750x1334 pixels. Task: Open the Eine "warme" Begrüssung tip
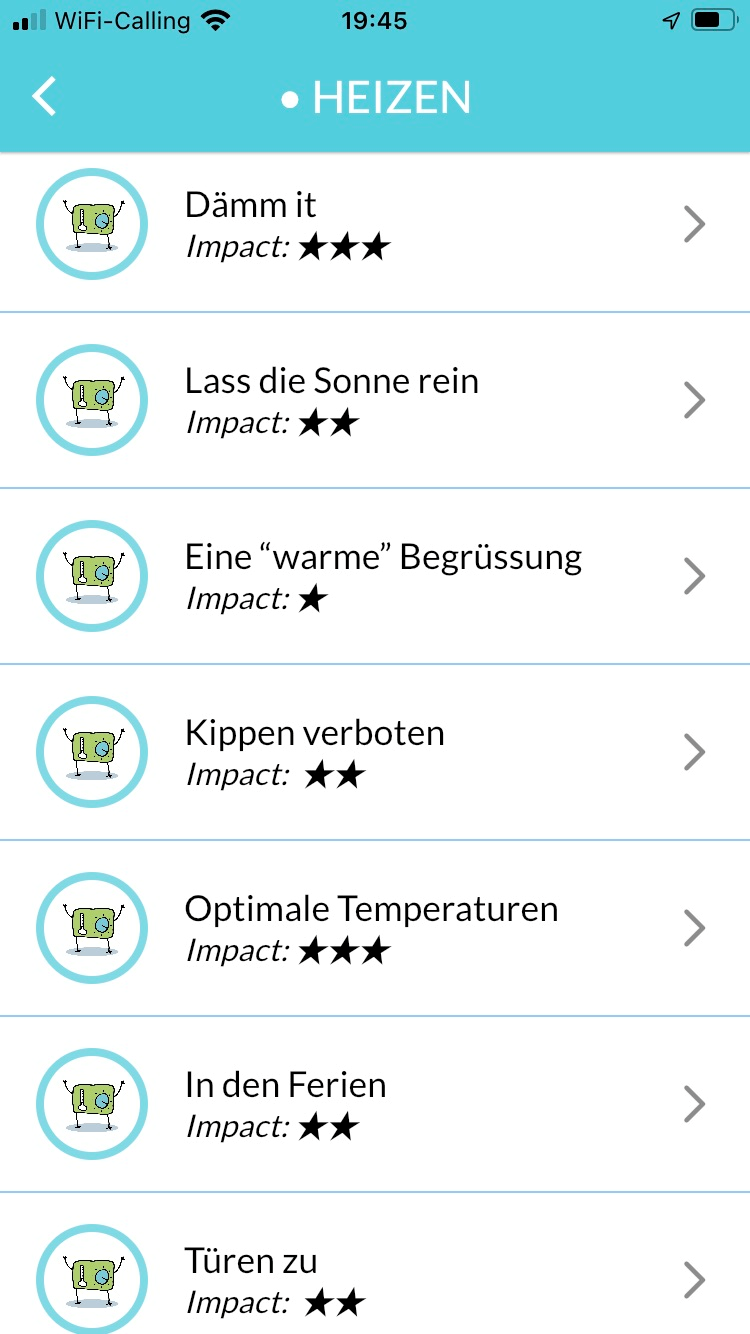tap(383, 557)
